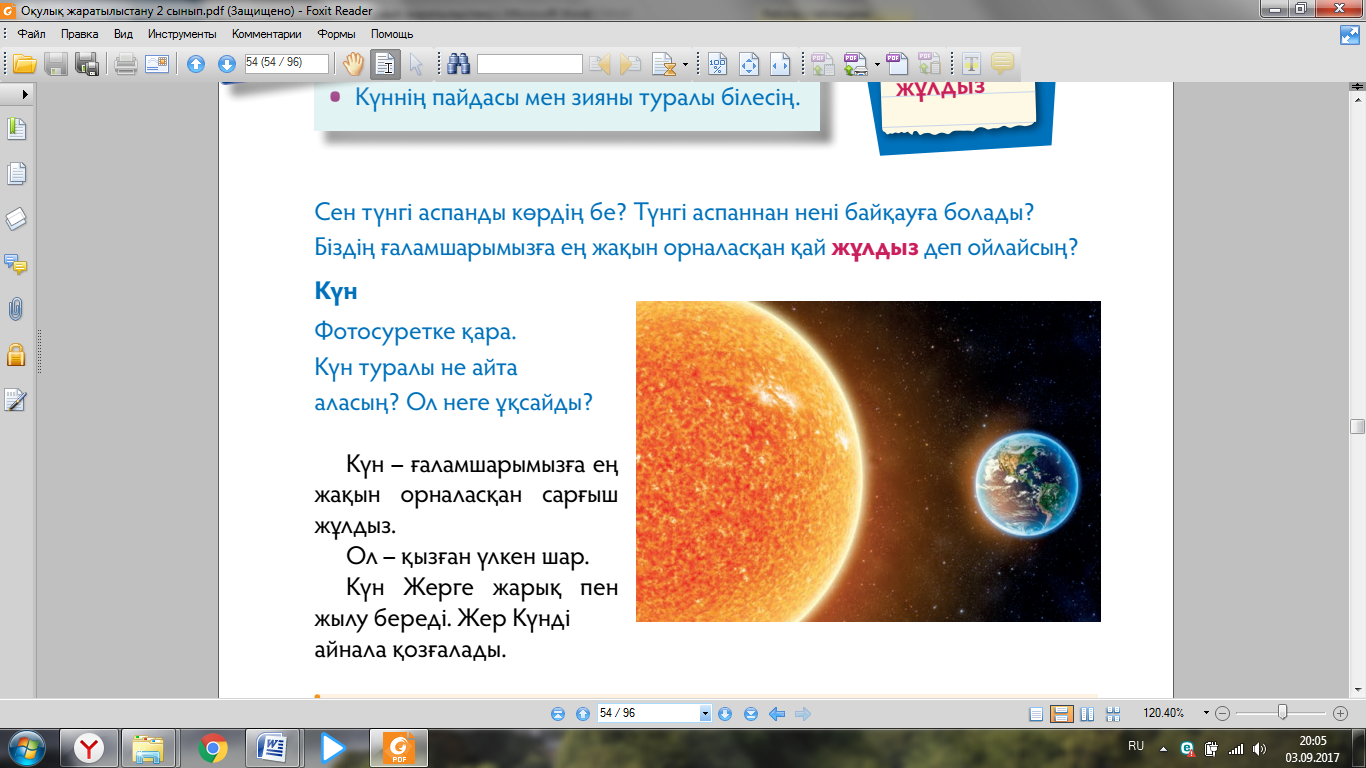Click the PDF printer creation icon

click(856, 64)
